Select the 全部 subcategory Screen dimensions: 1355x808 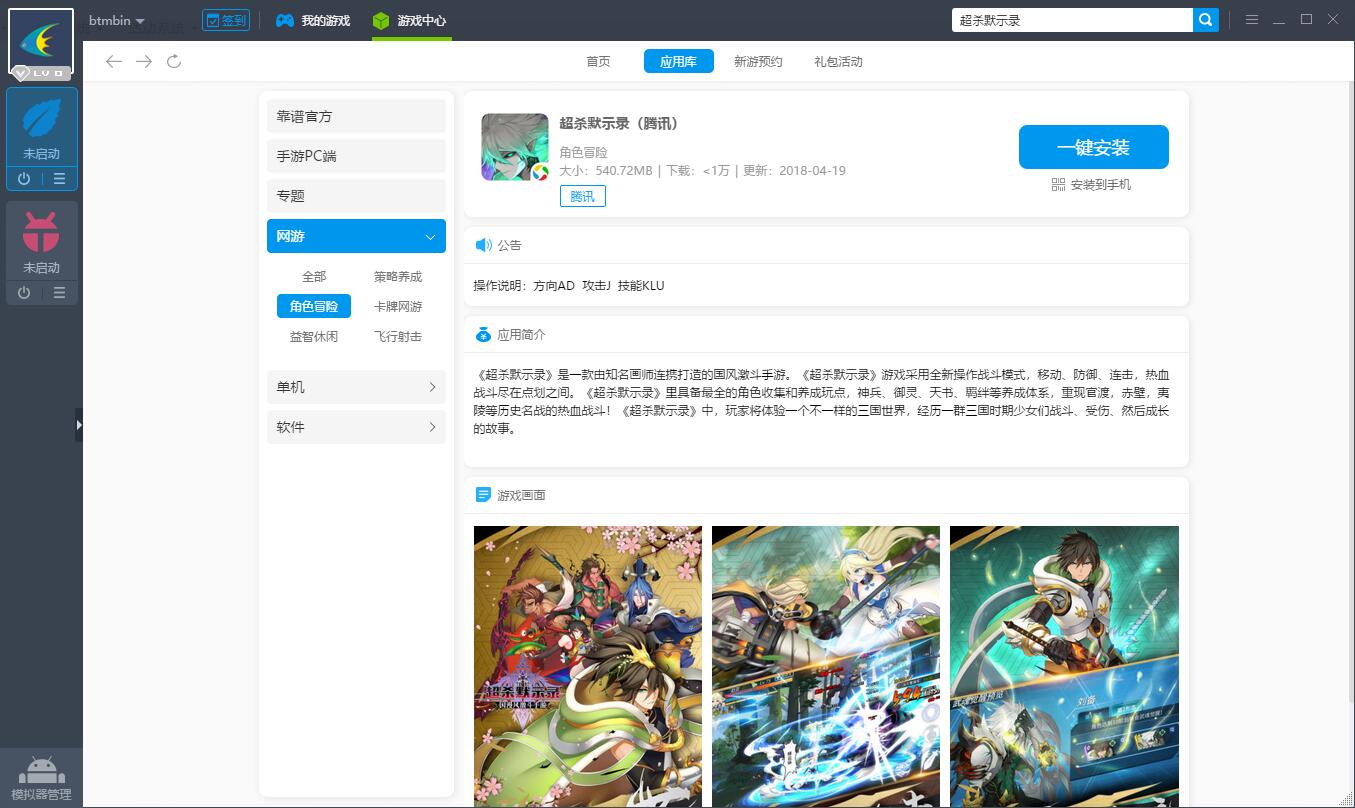(314, 277)
